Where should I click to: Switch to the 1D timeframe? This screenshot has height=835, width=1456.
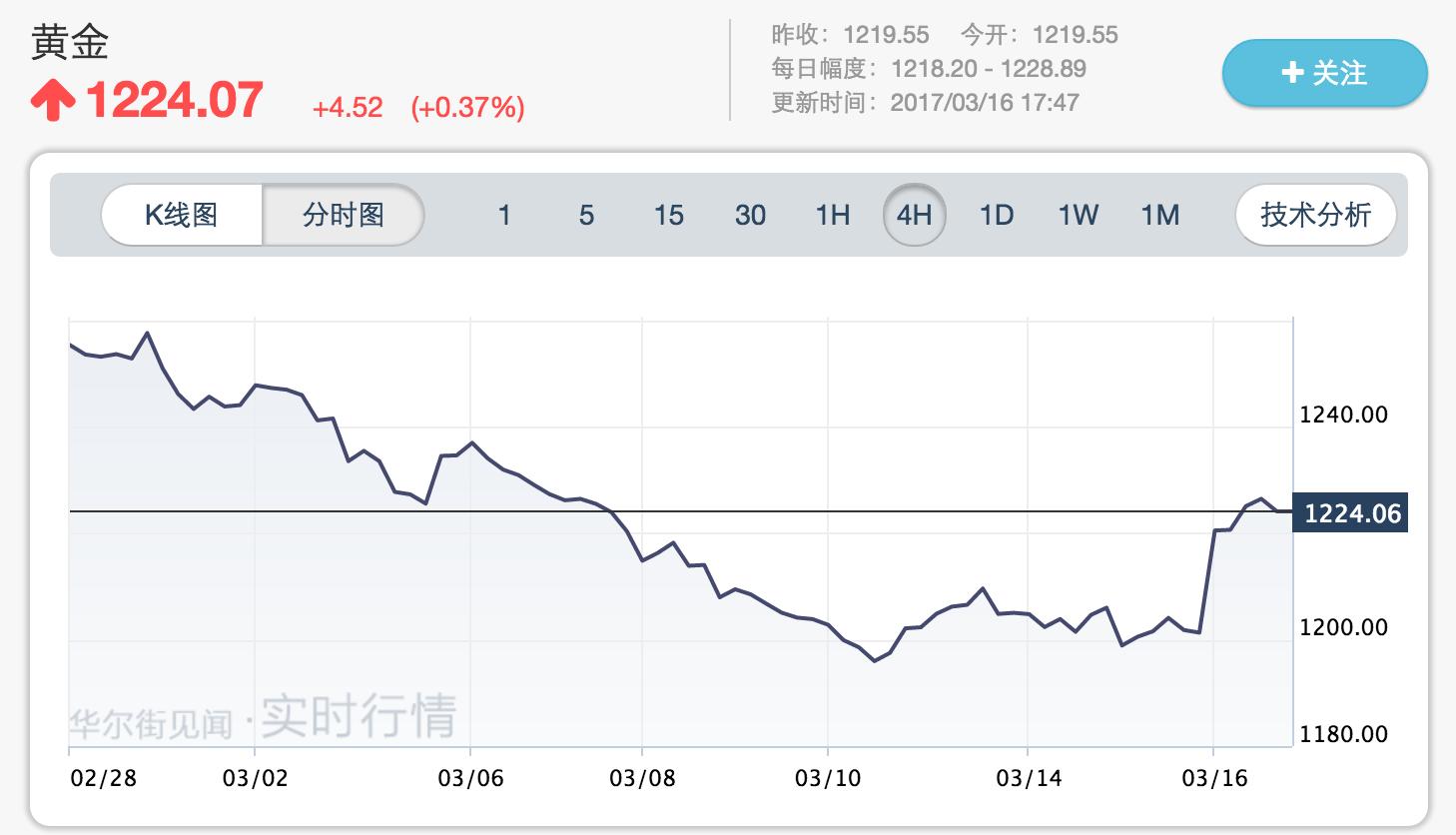tap(996, 215)
